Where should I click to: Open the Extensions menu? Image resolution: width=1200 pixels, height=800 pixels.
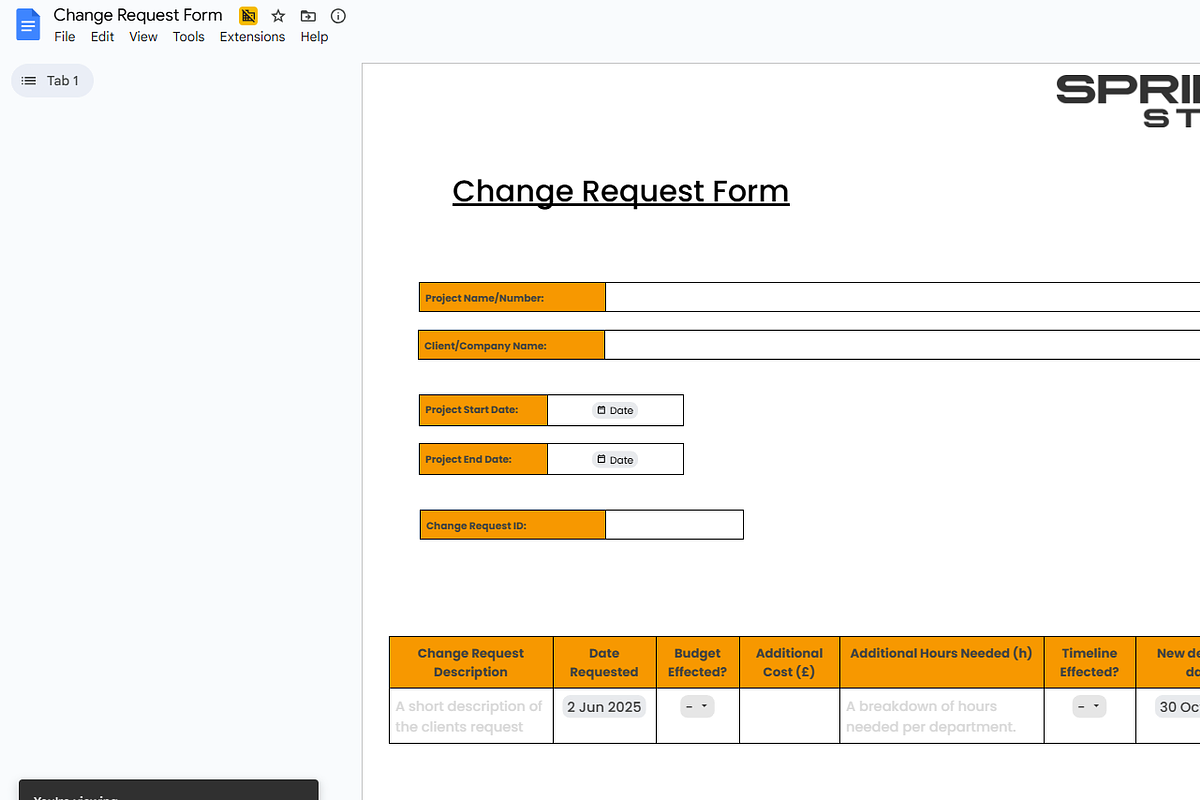[x=252, y=37]
